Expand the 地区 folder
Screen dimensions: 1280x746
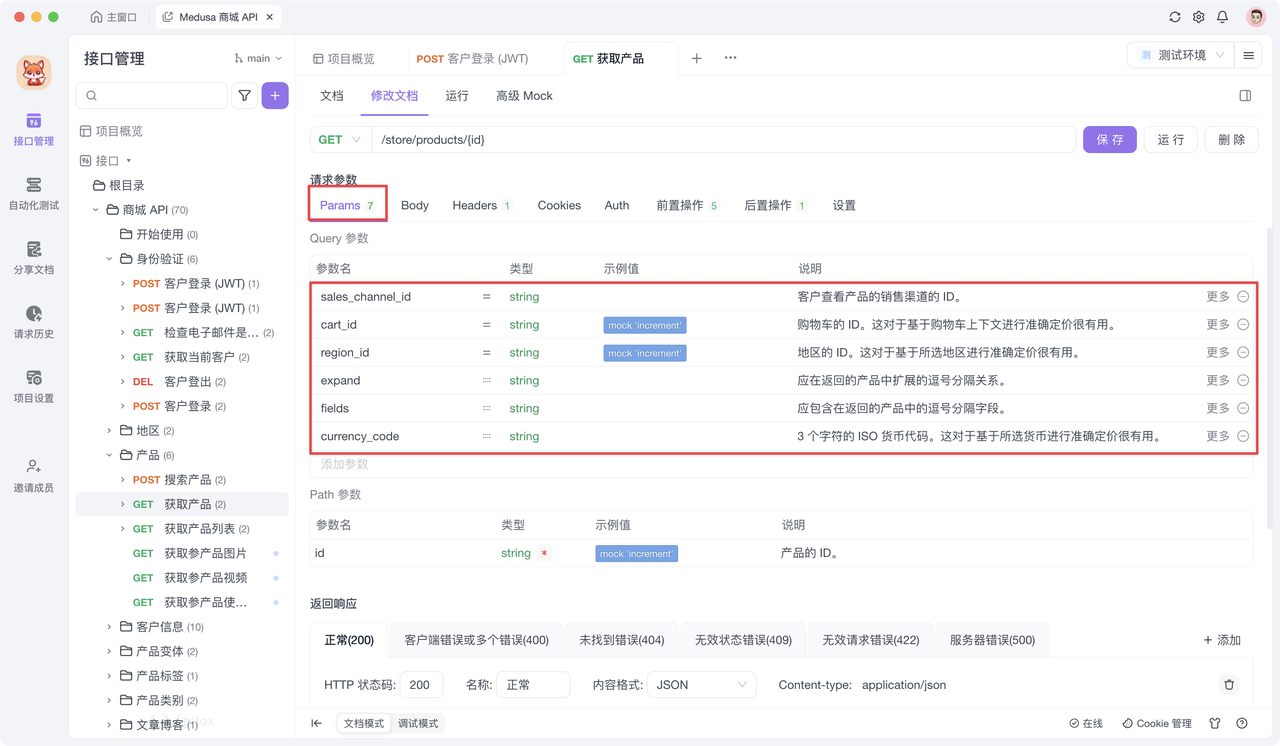click(x=110, y=431)
